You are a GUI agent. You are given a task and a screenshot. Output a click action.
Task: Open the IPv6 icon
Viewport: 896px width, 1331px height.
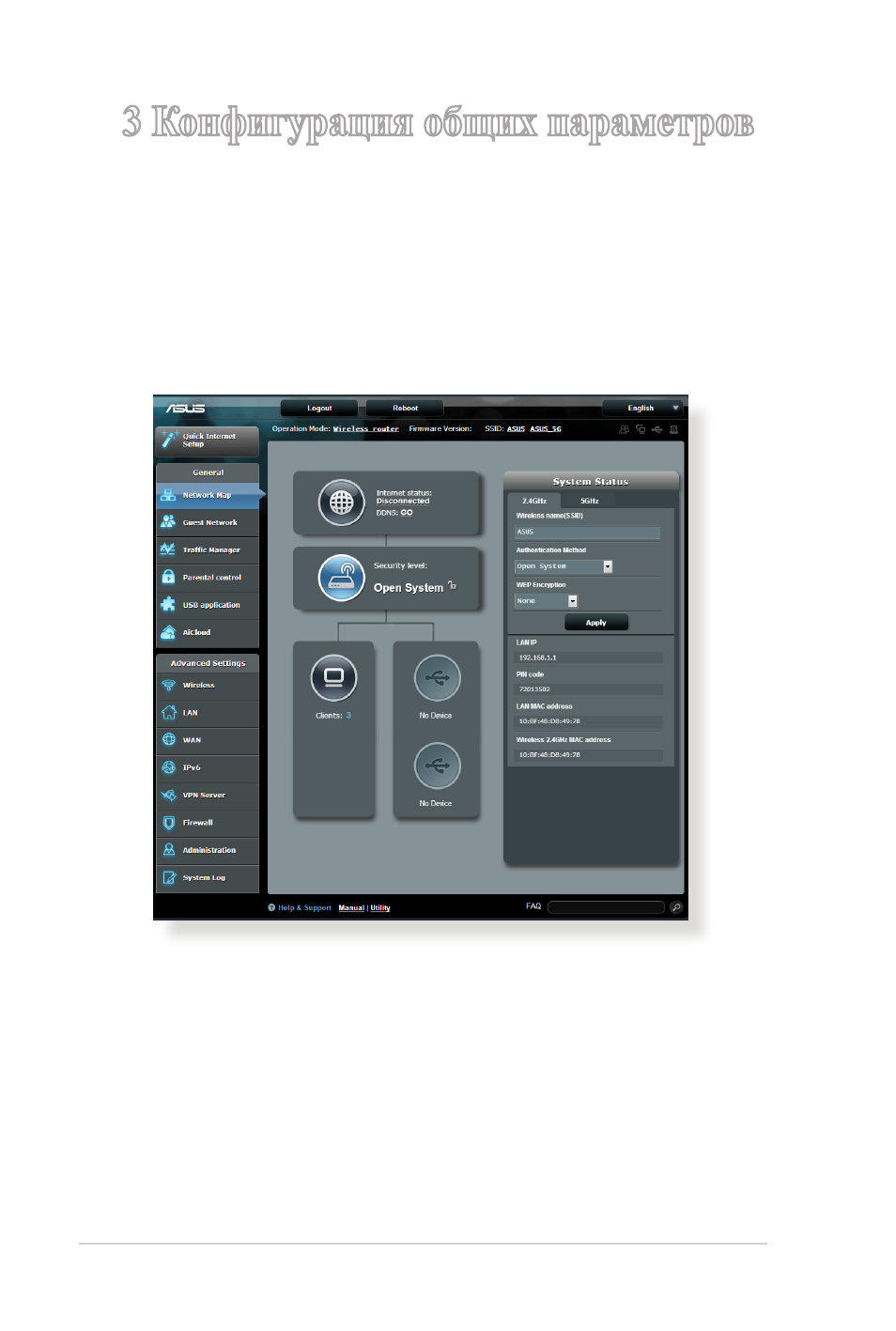pos(169,766)
